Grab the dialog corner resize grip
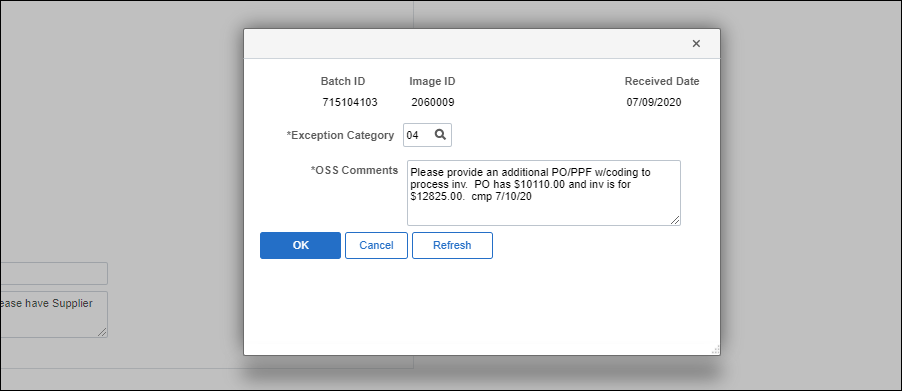 [716, 350]
